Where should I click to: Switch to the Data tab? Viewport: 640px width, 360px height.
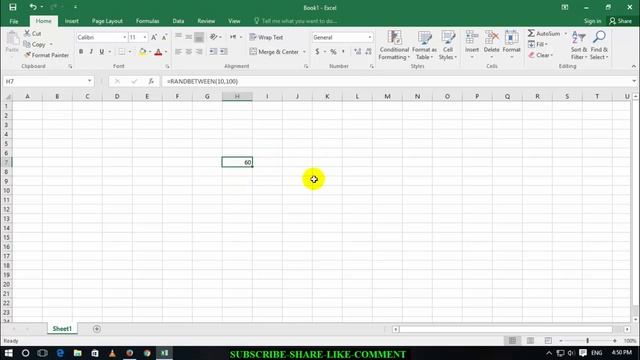[x=178, y=21]
